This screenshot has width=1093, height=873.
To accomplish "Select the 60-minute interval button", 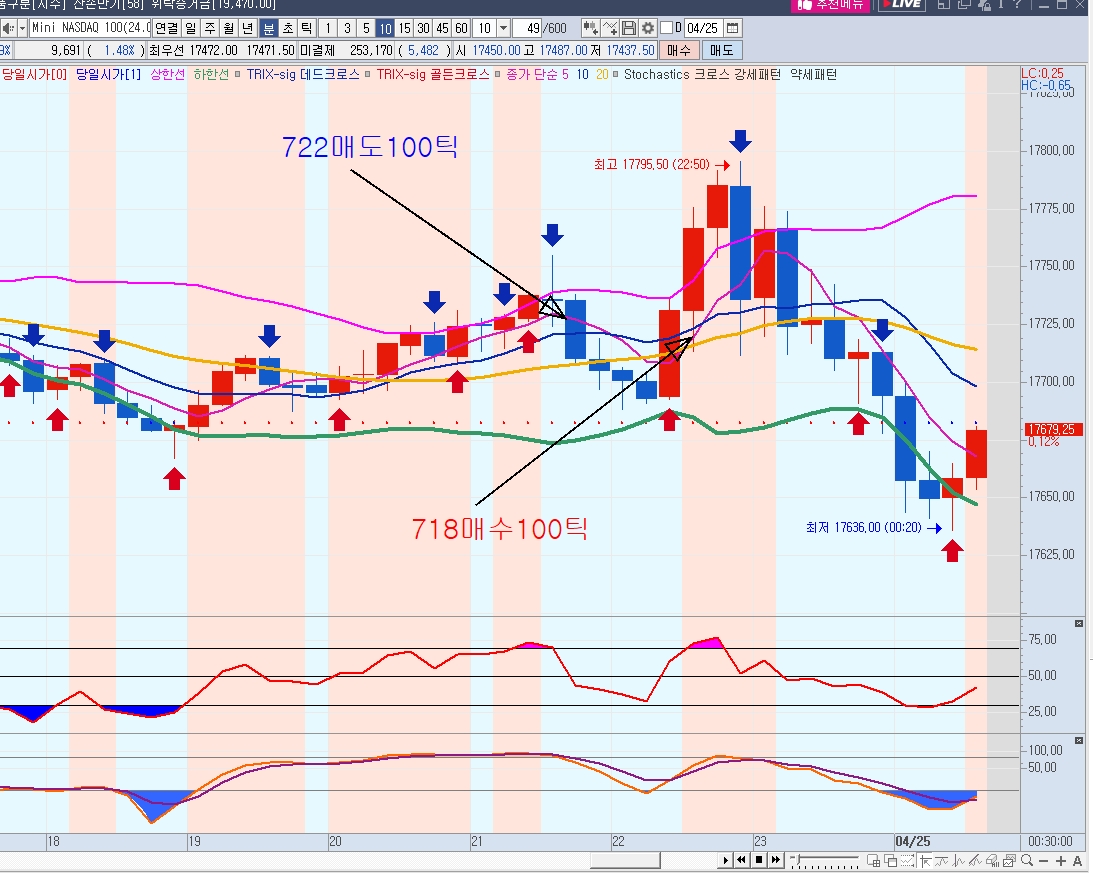I will (x=461, y=28).
